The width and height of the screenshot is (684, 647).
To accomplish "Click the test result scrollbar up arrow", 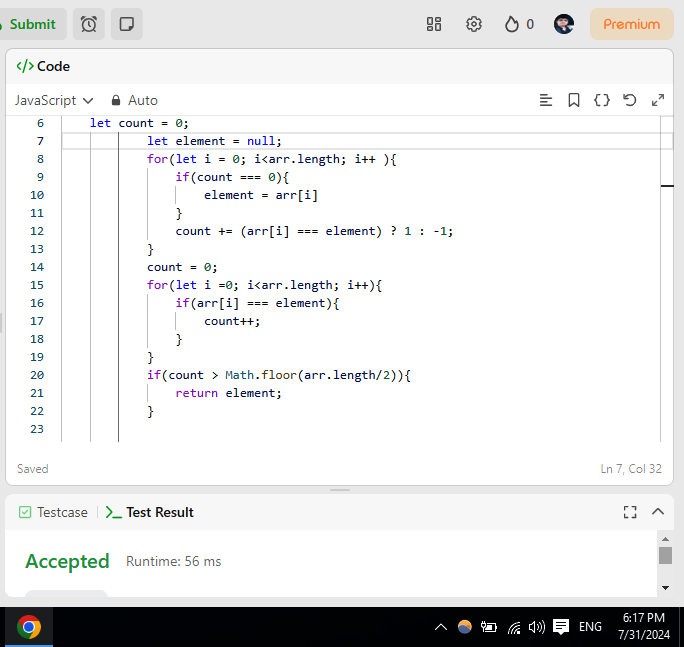I will coord(665,539).
